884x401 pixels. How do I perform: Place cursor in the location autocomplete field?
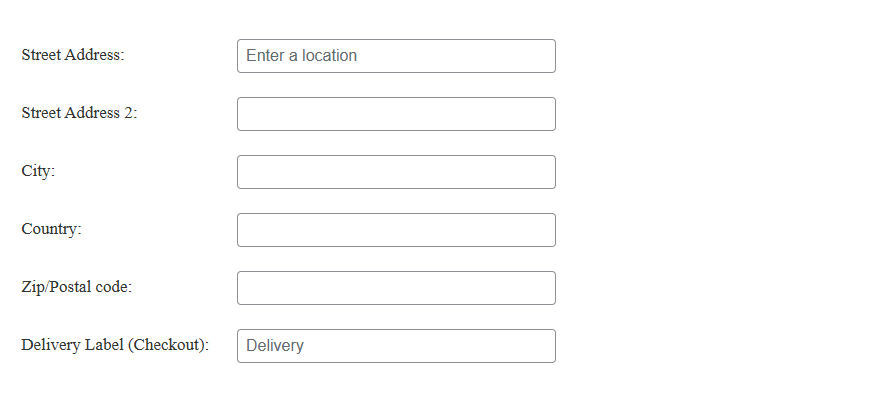[396, 56]
